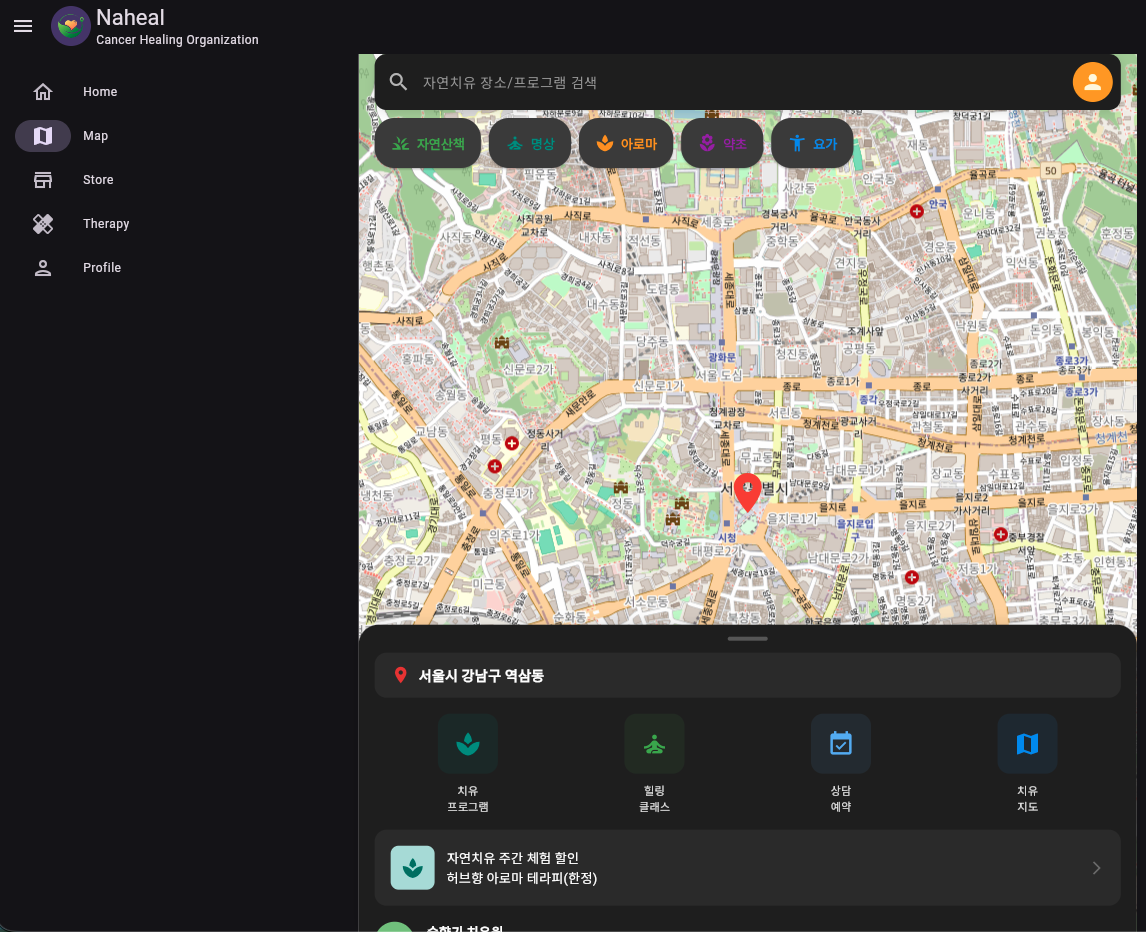The image size is (1146, 932).
Task: Click the hospital marker near 중부경찰서
Action: 1001,534
